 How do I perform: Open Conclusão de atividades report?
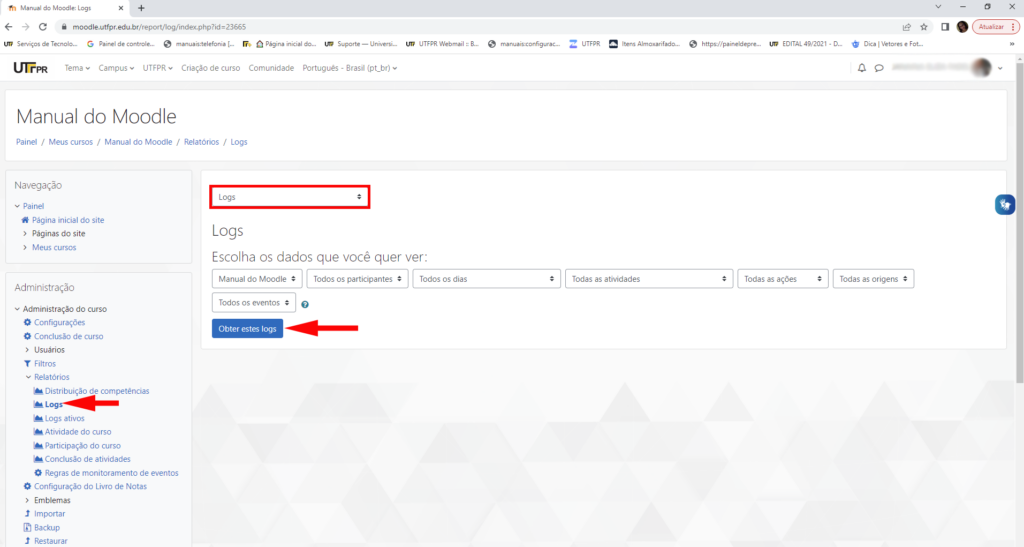pyautogui.click(x=88, y=460)
